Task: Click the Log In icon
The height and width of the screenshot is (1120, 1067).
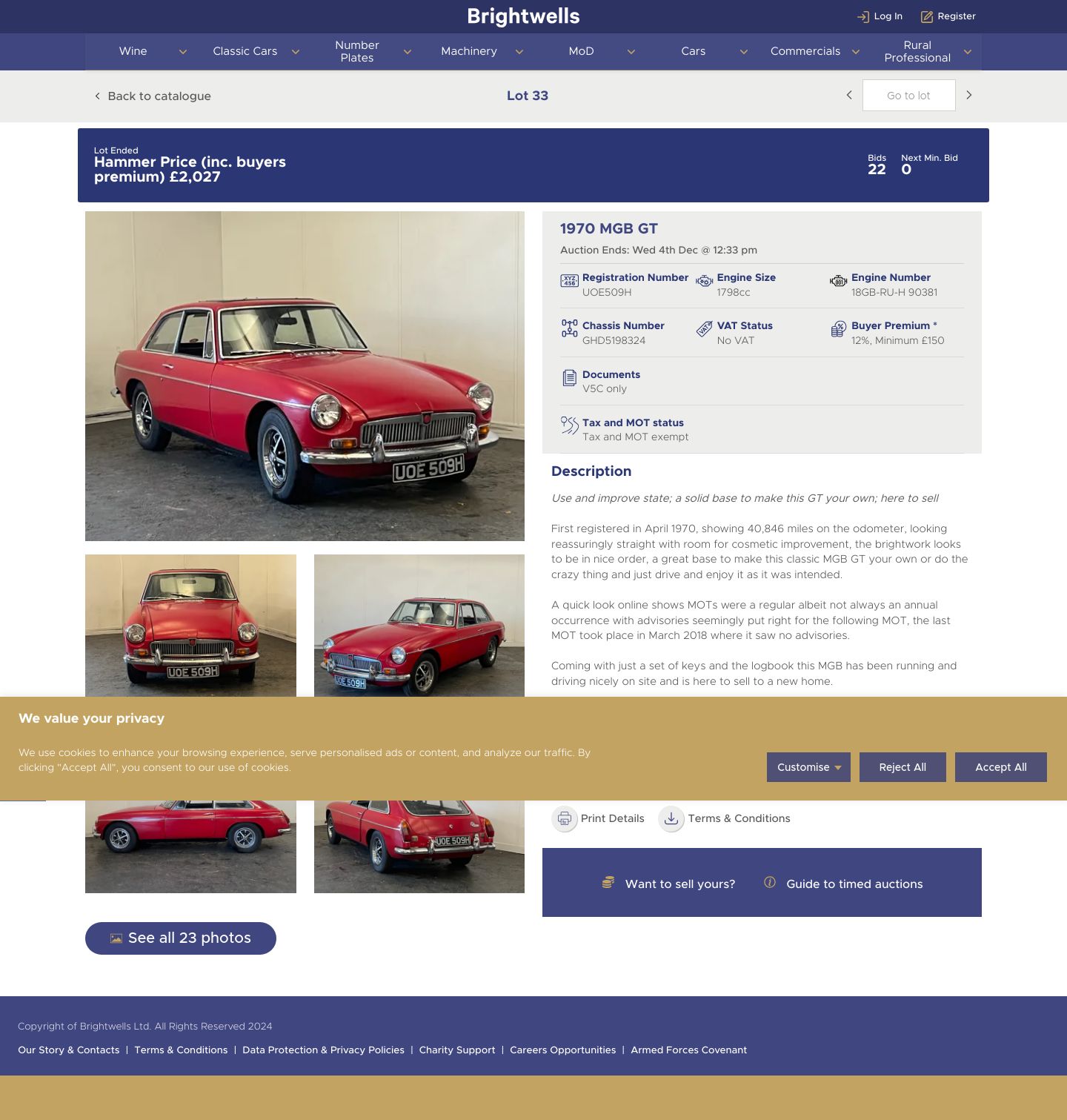Action: [862, 16]
